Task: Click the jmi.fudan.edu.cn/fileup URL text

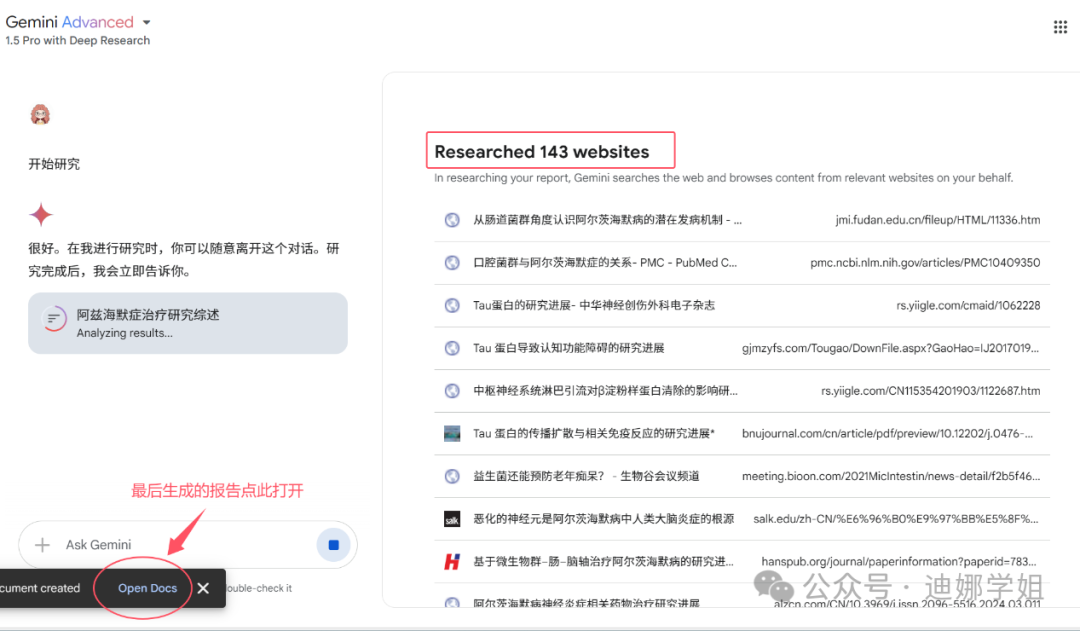Action: tap(937, 220)
